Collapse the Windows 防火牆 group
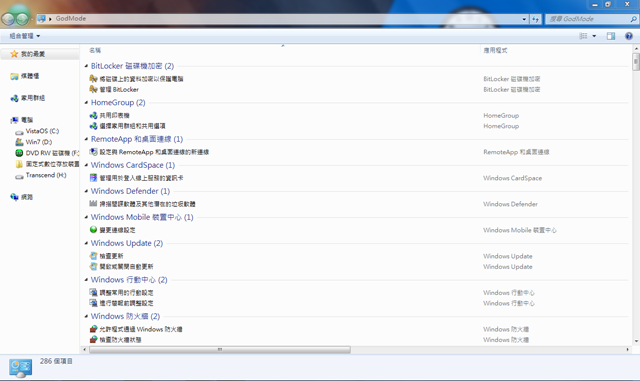Image resolution: width=640 pixels, height=381 pixels. 86,316
